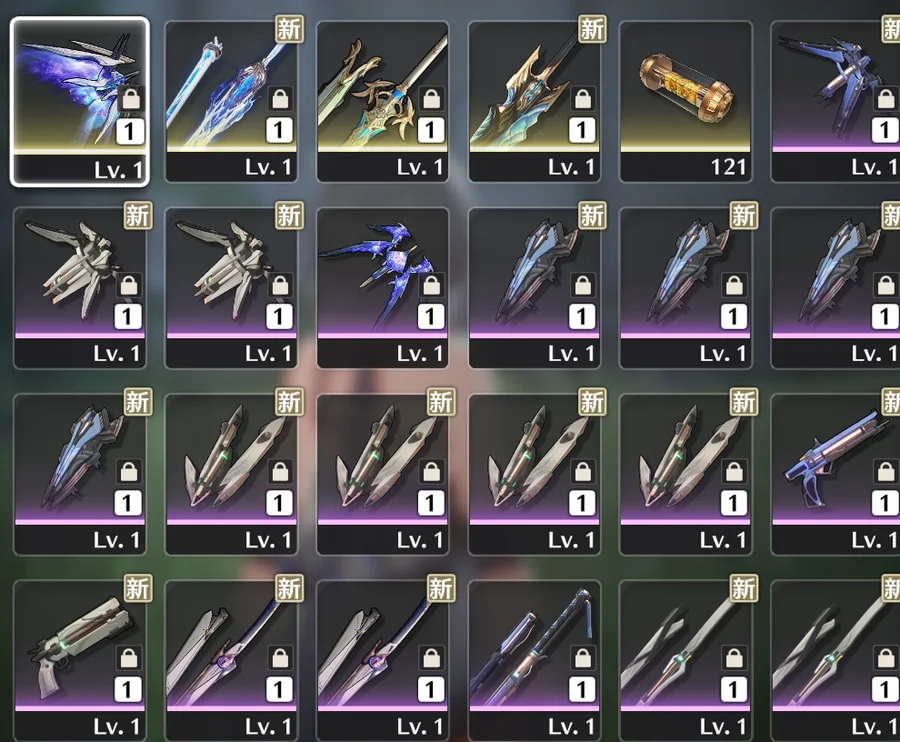Toggle lock icon on first selected weapon

(131, 100)
